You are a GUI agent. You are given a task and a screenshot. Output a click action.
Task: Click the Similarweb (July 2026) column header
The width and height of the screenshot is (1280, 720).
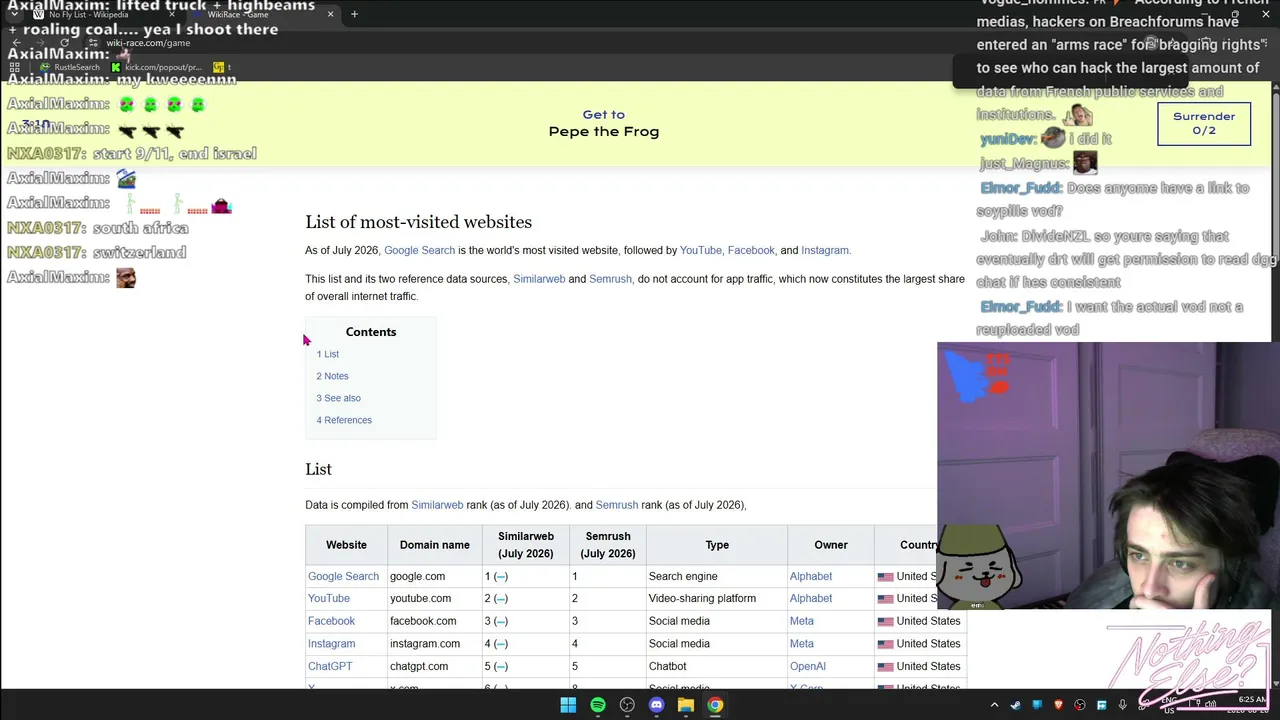click(x=526, y=545)
